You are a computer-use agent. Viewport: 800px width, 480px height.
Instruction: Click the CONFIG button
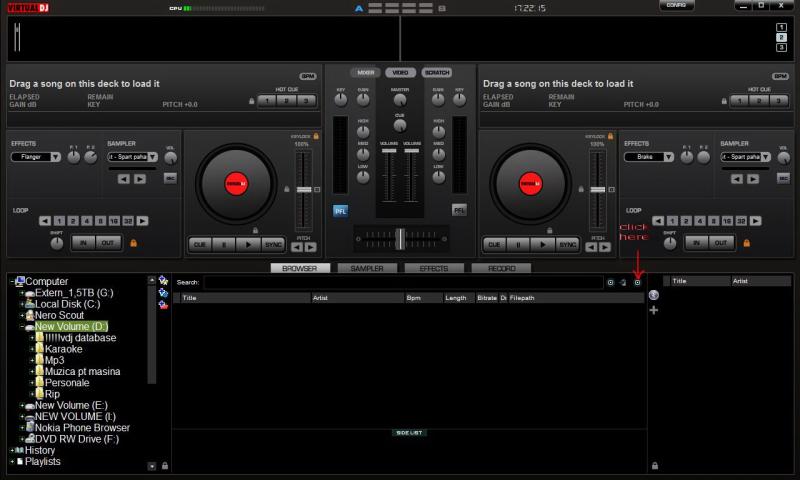(x=677, y=6)
